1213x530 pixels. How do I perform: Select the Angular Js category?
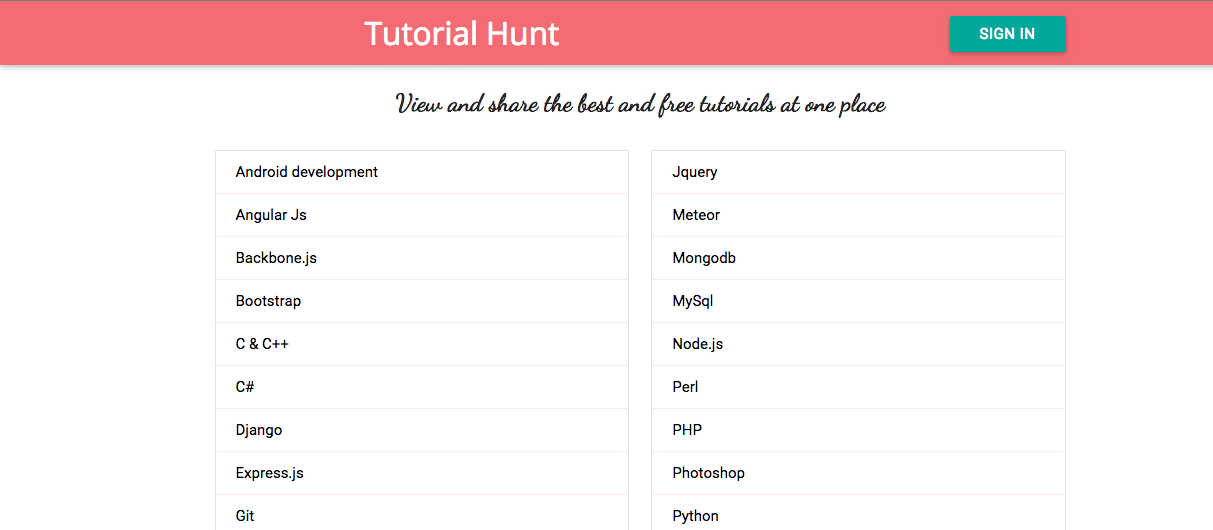[x=422, y=215]
